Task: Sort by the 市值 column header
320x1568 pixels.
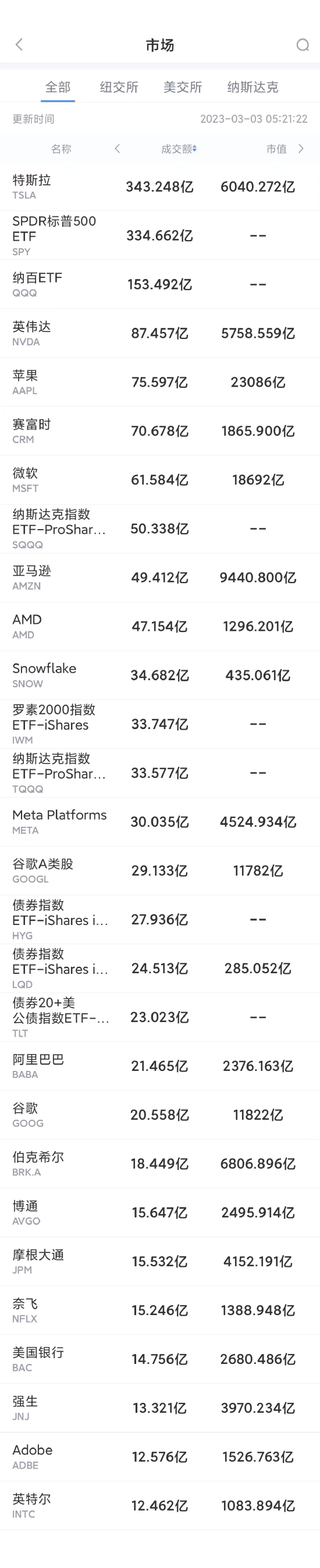Action: pyautogui.click(x=276, y=148)
